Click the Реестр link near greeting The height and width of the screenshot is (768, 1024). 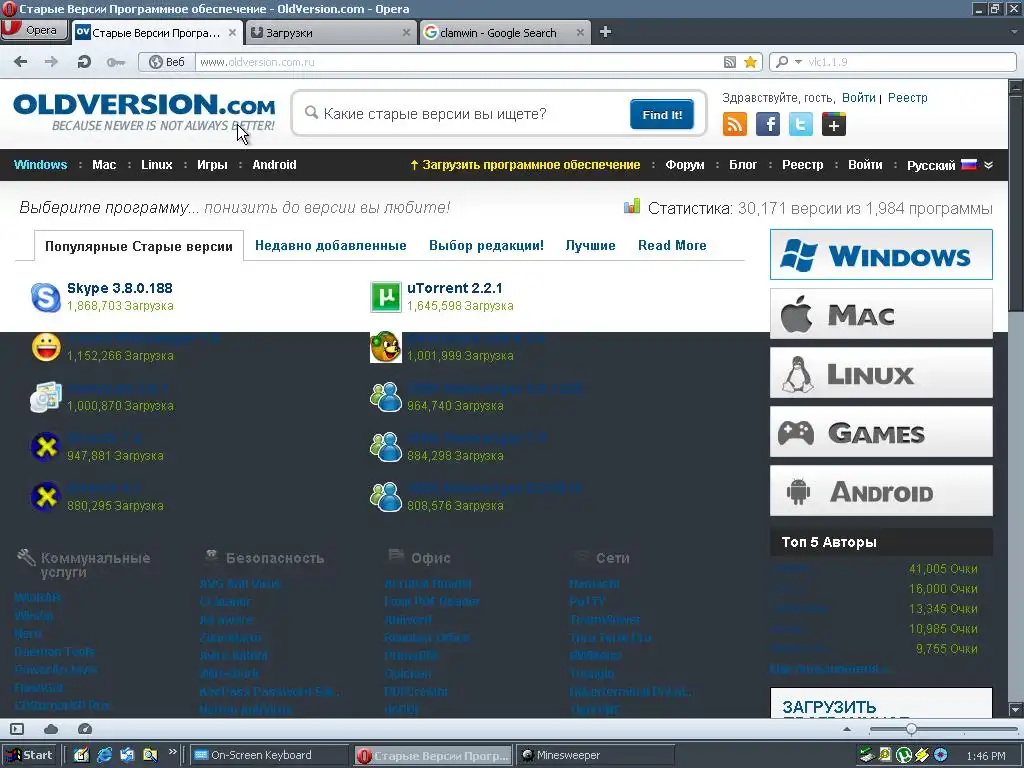[x=907, y=98]
